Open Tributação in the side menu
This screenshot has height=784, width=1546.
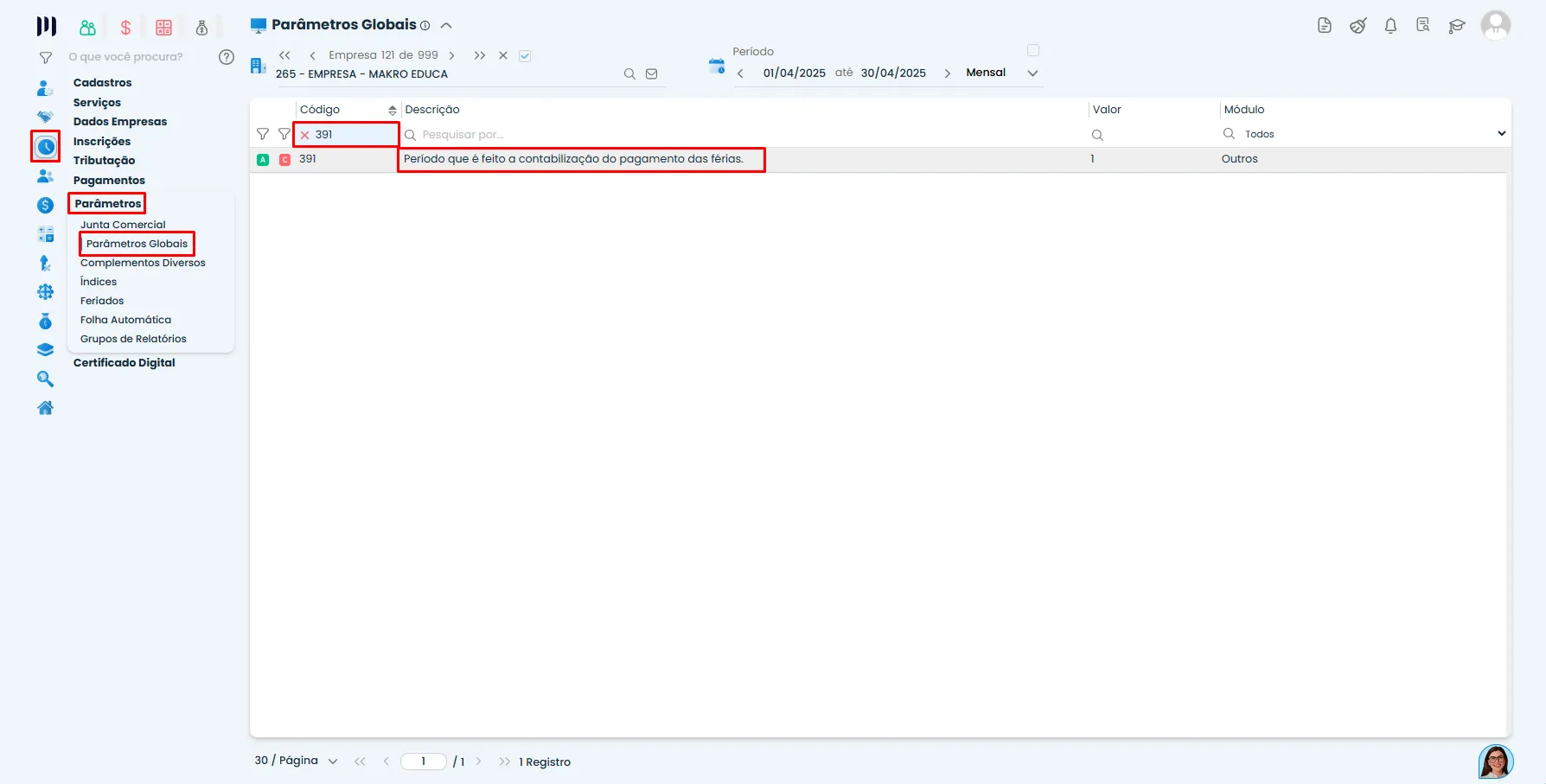pos(104,161)
